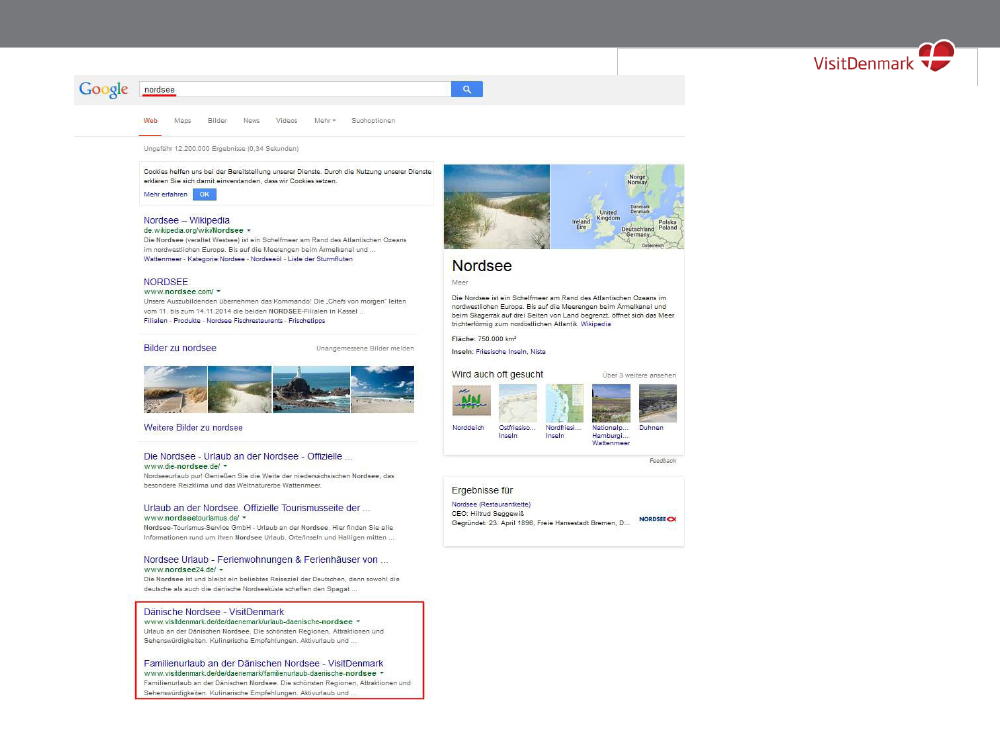
Task: Click the VisitDenmark heart logo
Action: point(936,55)
